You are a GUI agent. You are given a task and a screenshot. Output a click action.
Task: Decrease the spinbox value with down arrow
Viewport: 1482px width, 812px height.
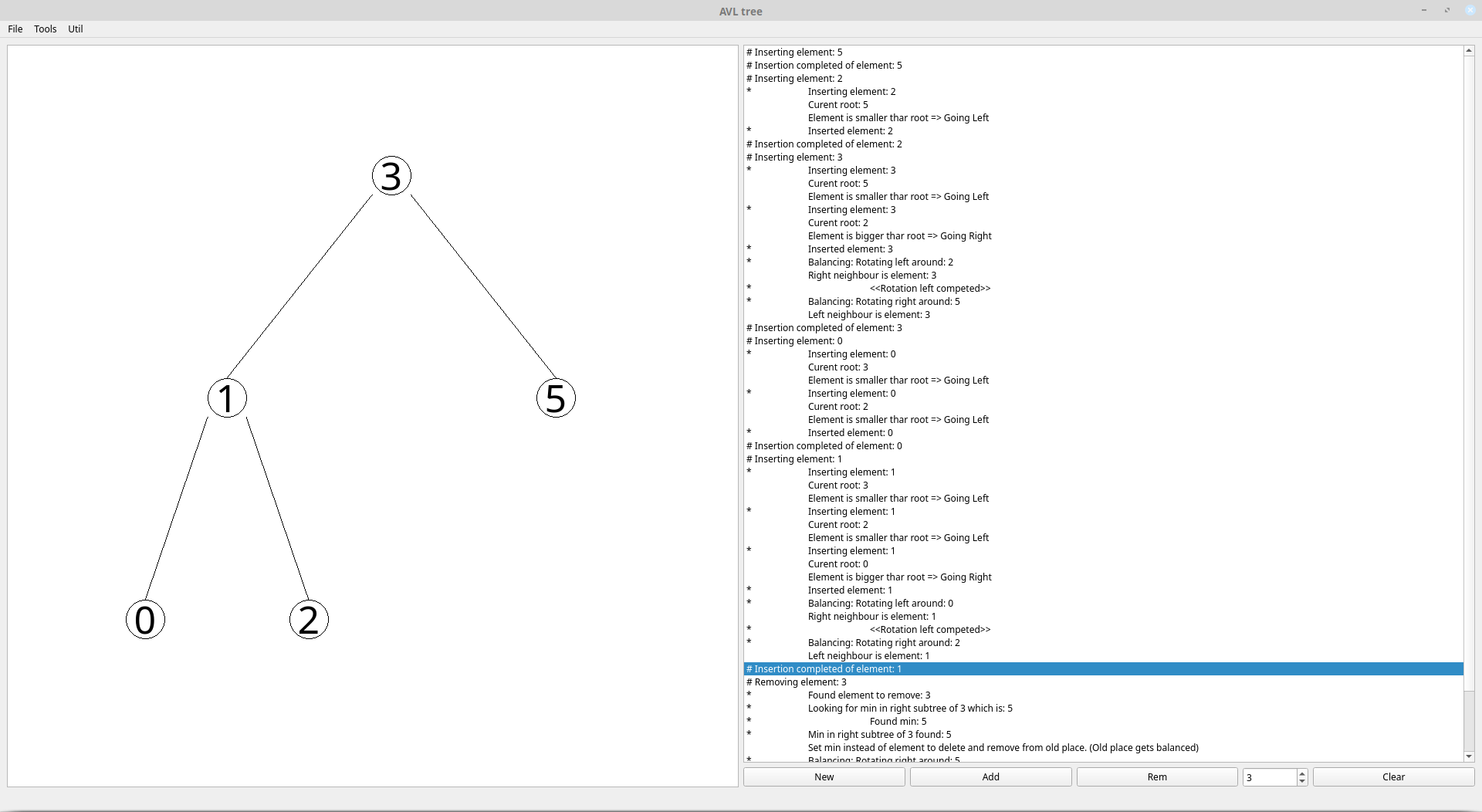(1302, 782)
